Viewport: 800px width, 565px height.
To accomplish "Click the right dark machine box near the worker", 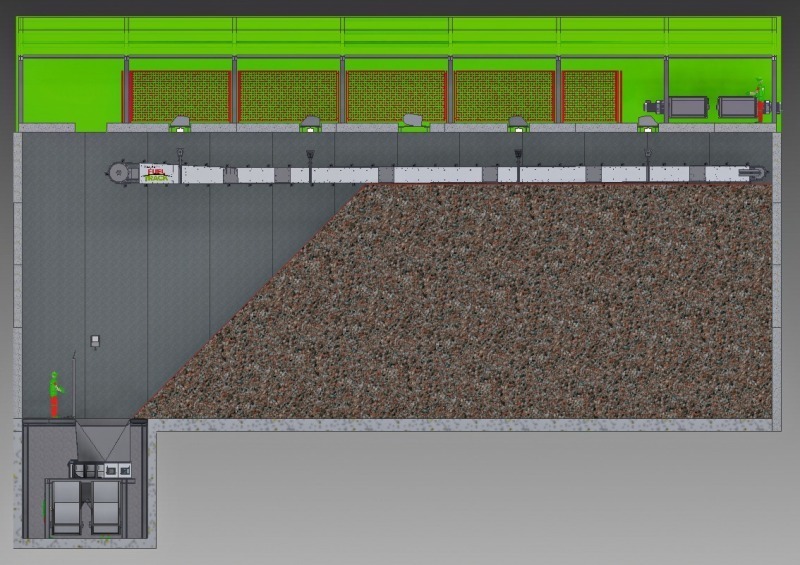I will 737,106.
